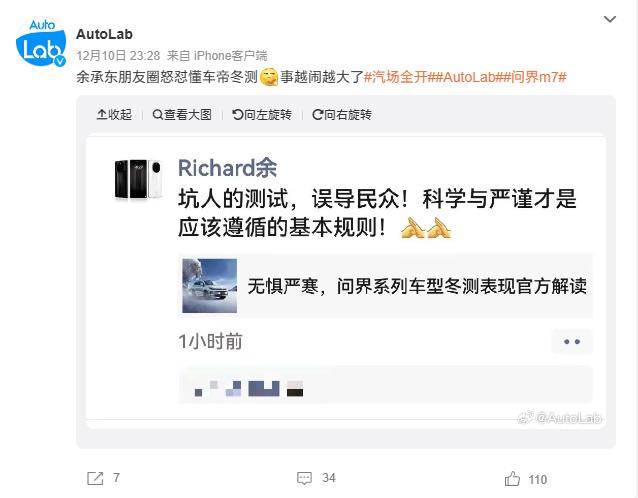Like the post with the thumbs-up icon
Screen dimensions: 638x498
512,479
